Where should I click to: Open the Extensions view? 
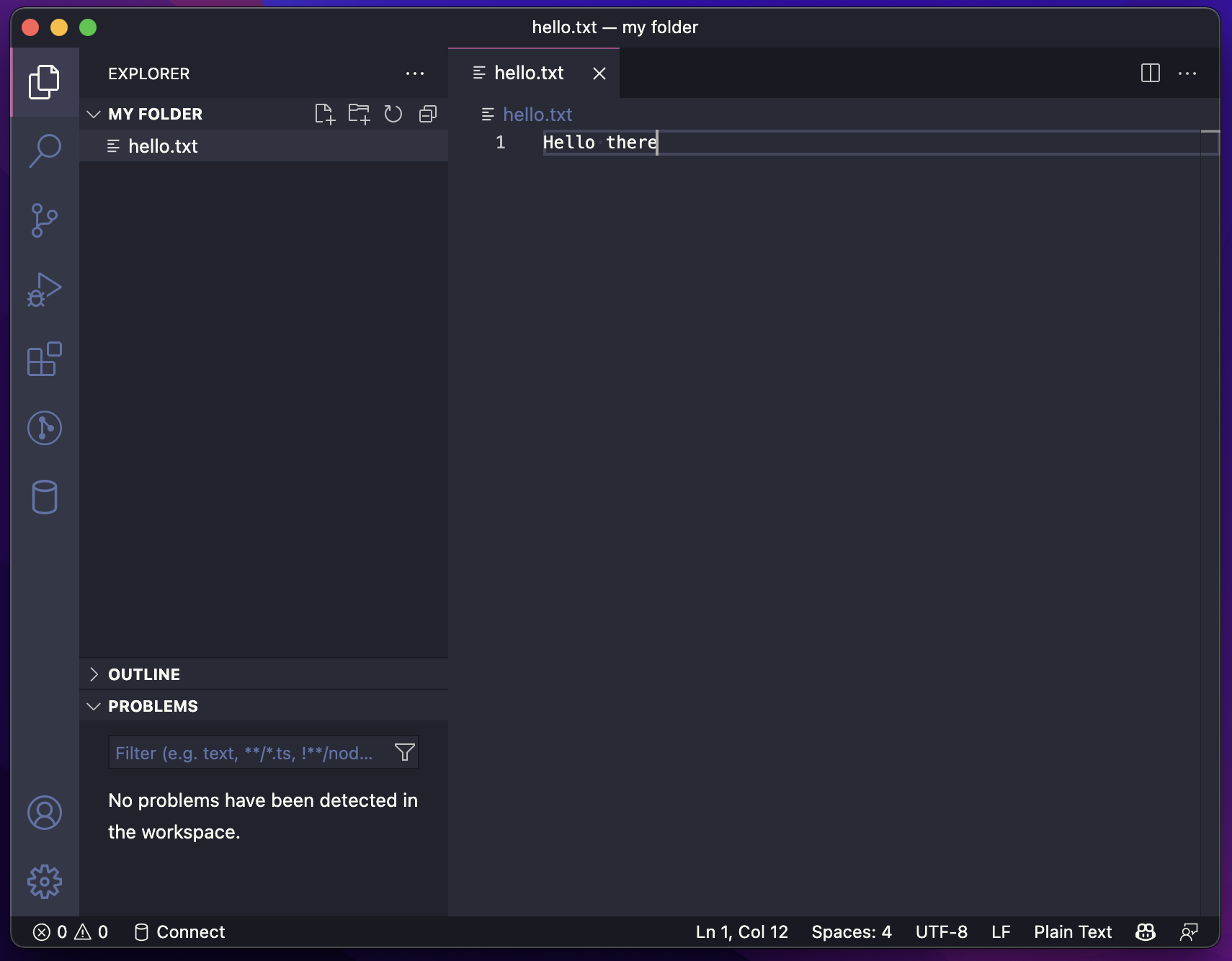tap(44, 359)
